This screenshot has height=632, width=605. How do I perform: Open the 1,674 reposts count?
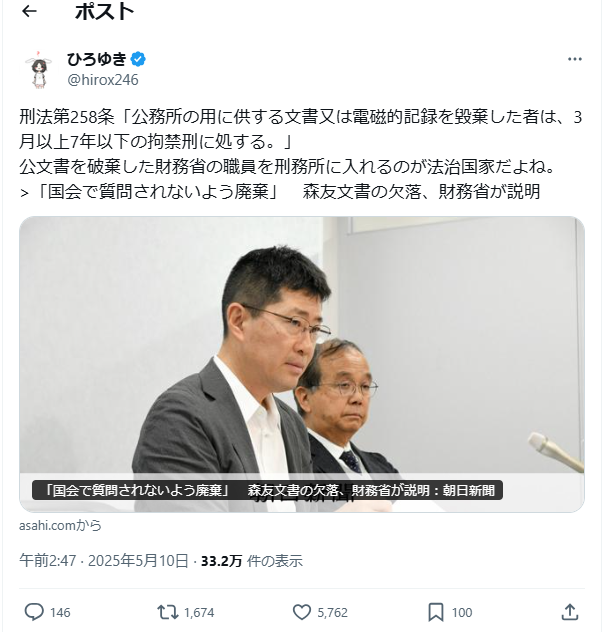point(199,613)
